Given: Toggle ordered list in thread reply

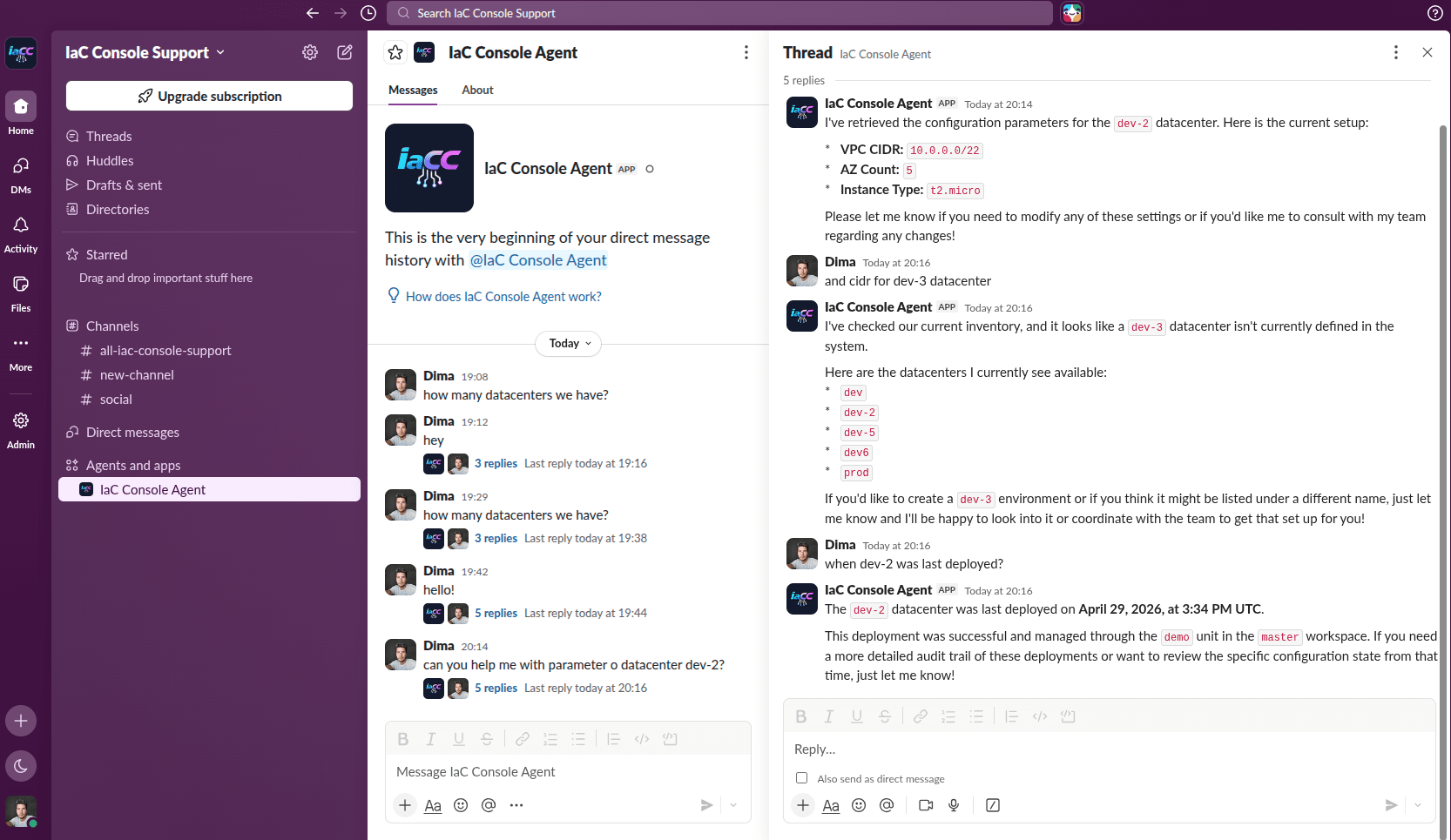Looking at the screenshot, I should pos(948,716).
